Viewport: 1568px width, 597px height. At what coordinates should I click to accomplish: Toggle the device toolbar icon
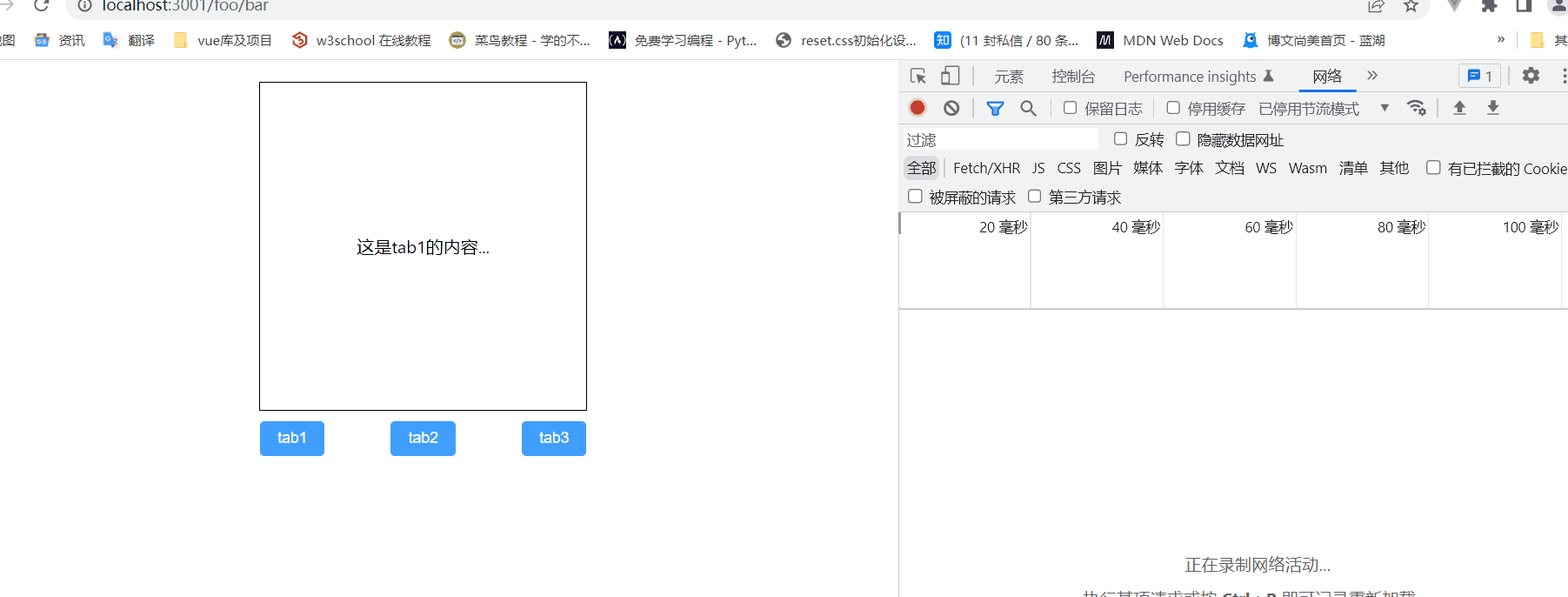pos(951,77)
